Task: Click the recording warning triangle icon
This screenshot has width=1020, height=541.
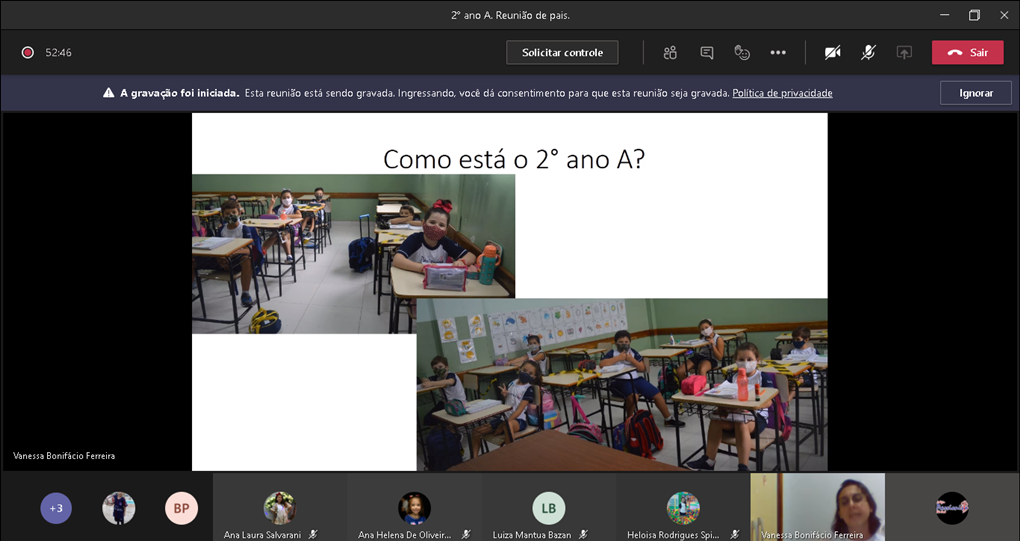Action: click(x=108, y=93)
